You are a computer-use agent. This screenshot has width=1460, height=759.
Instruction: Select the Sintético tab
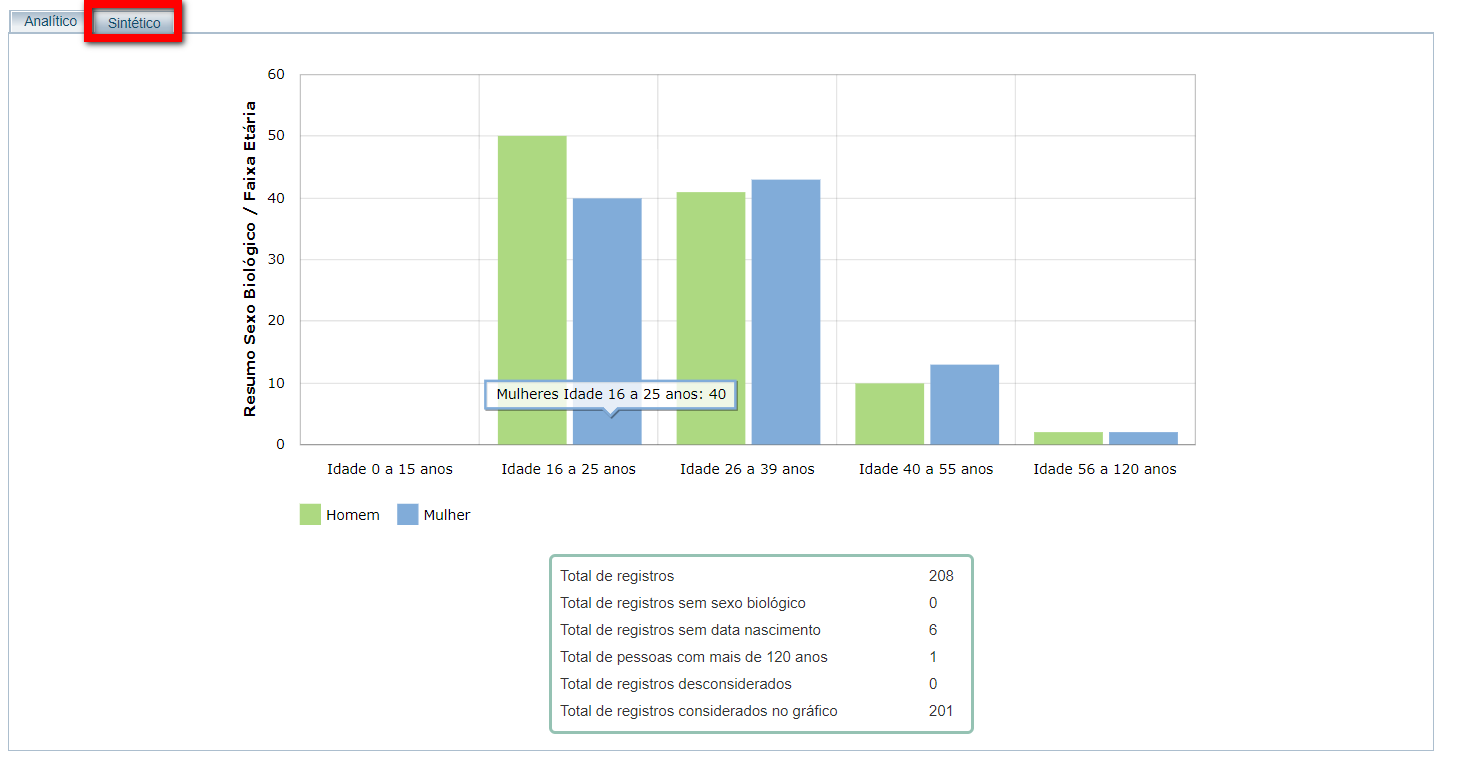pyautogui.click(x=134, y=23)
